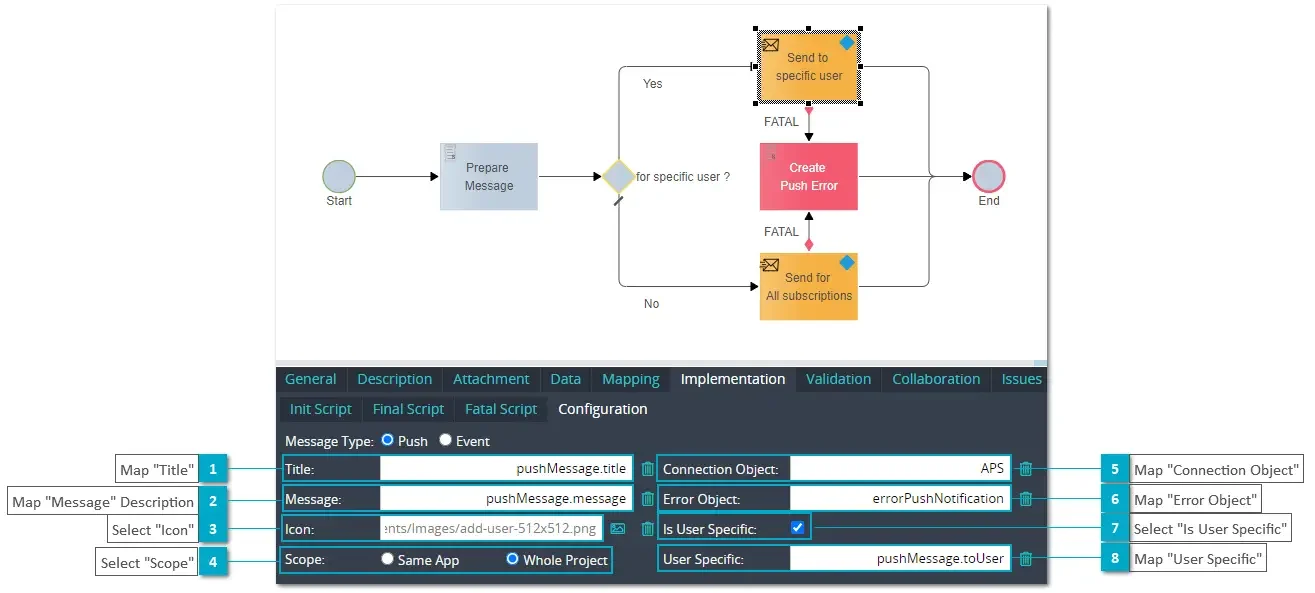Click the trash icon beside the Message field

click(647, 499)
